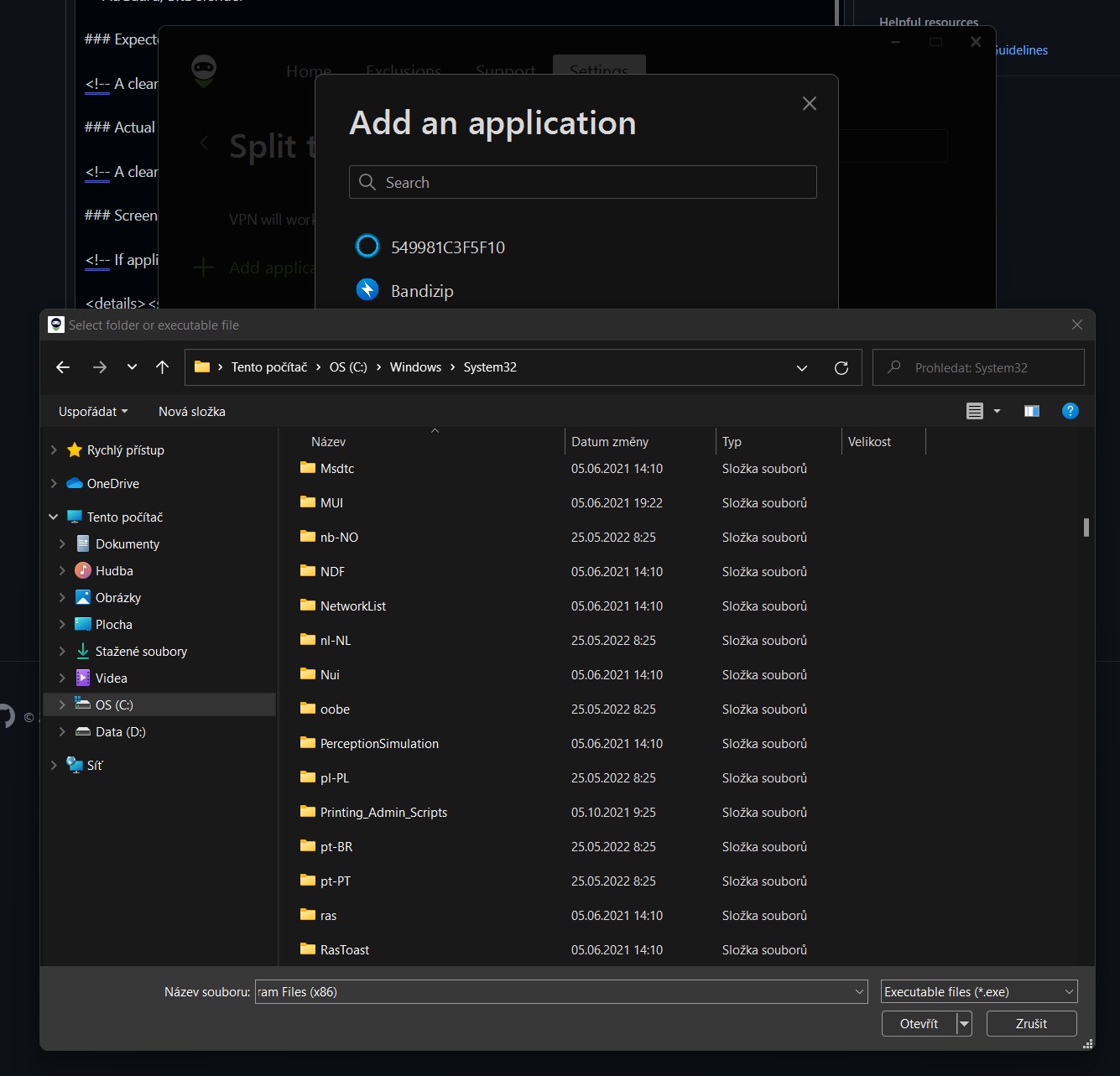Change view layout icon
This screenshot has height=1076, width=1120.
point(974,411)
